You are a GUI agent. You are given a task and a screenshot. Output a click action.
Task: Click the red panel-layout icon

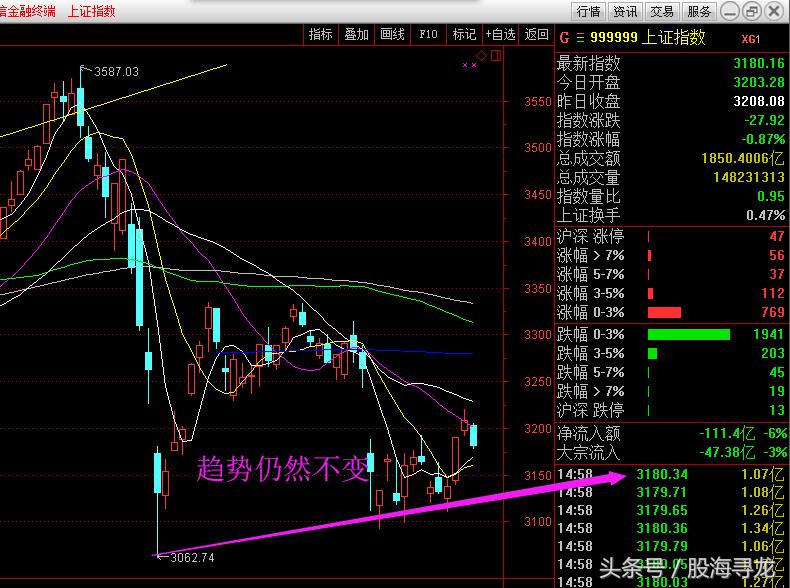pyautogui.click(x=496, y=55)
